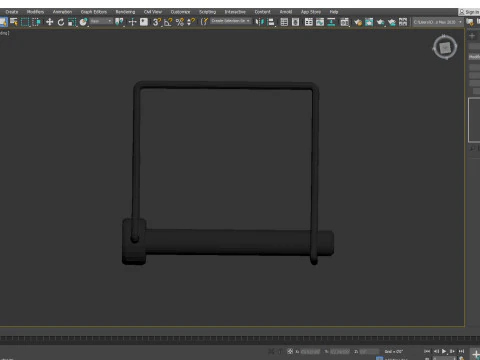Open the Customize menu
Viewport: 480px width, 360px height.
pos(180,12)
